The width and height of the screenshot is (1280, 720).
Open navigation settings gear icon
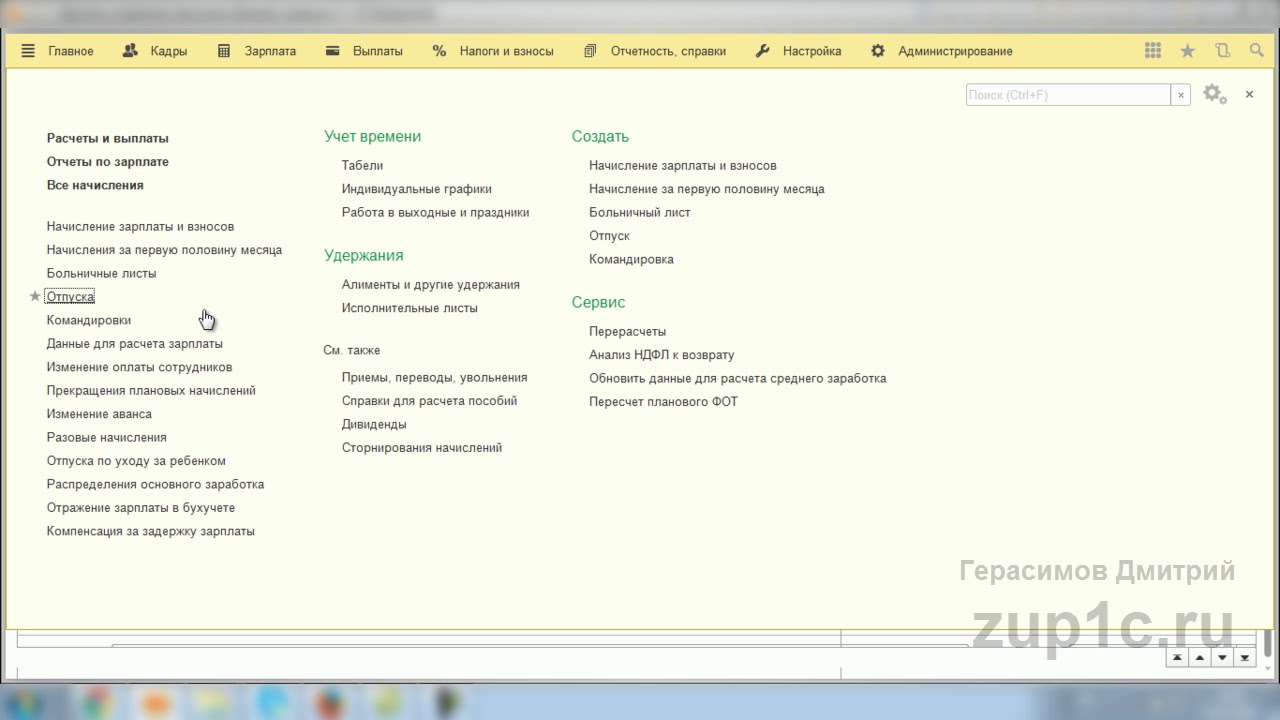click(1215, 94)
